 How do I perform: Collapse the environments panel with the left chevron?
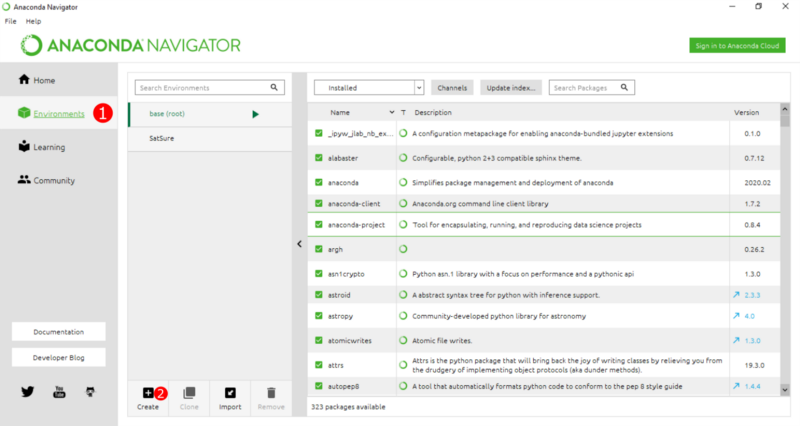click(x=299, y=244)
